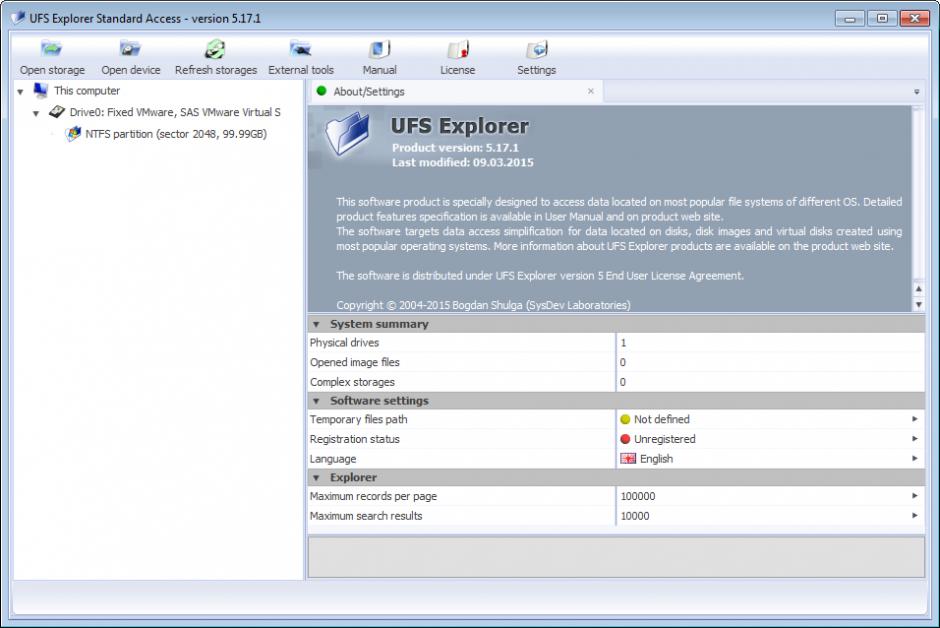Select NTFS partition (sector 2048) item
The image size is (940, 628).
[176, 134]
